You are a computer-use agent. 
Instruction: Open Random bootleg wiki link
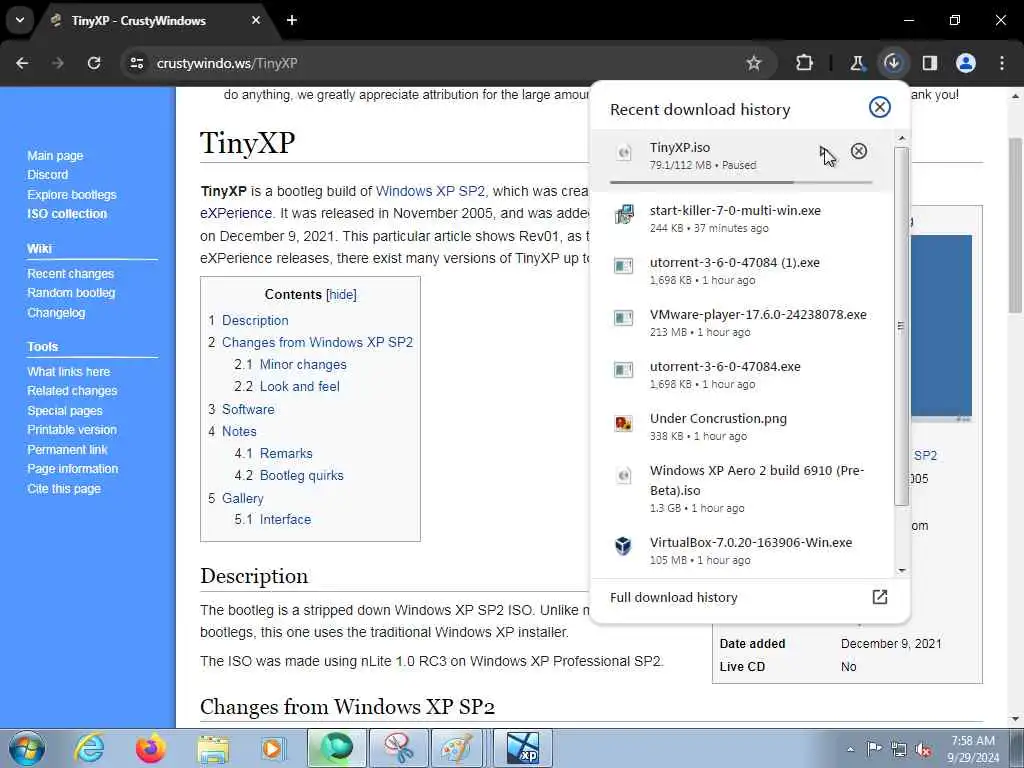[x=71, y=293]
